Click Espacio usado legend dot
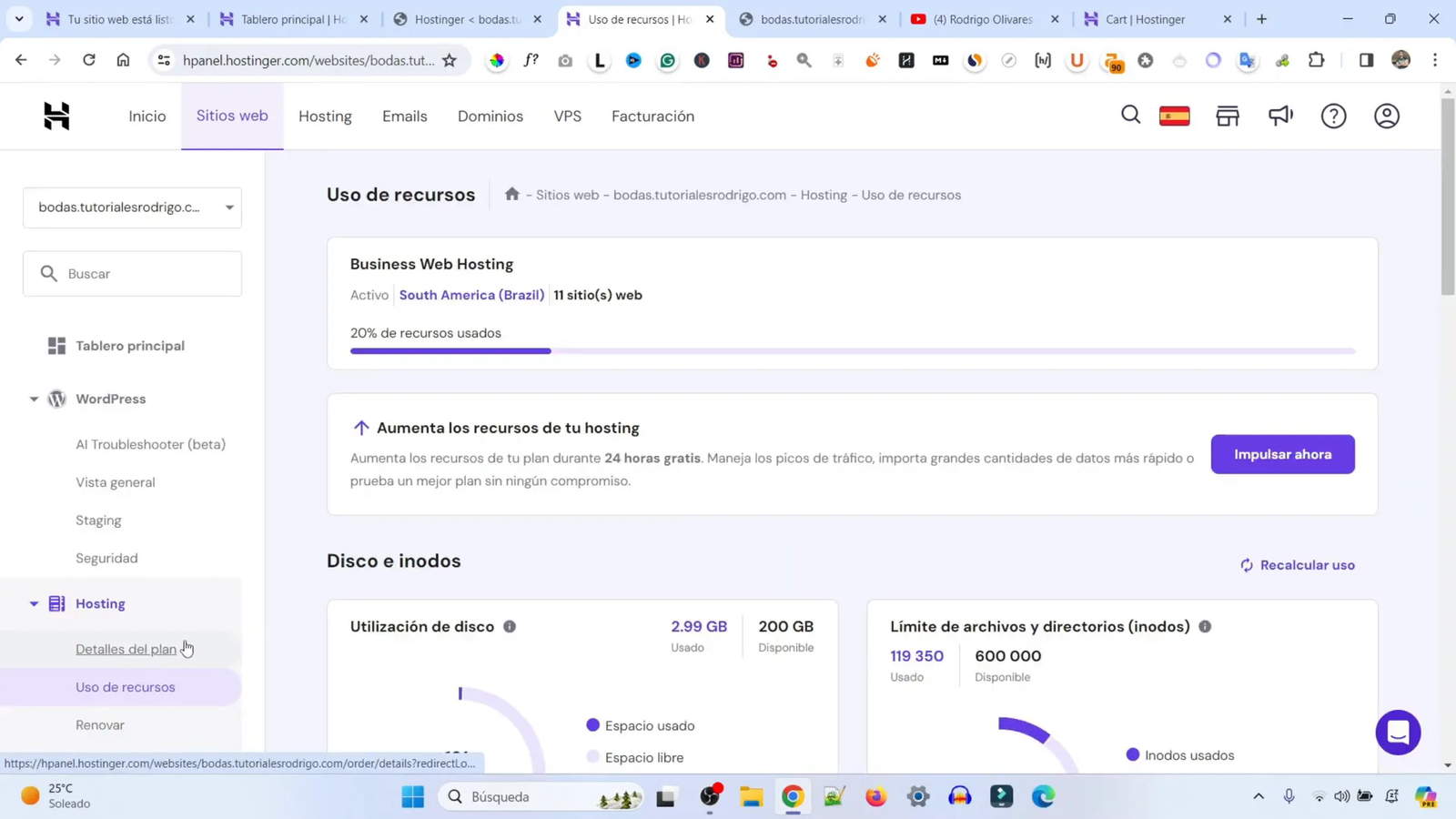 click(x=593, y=725)
